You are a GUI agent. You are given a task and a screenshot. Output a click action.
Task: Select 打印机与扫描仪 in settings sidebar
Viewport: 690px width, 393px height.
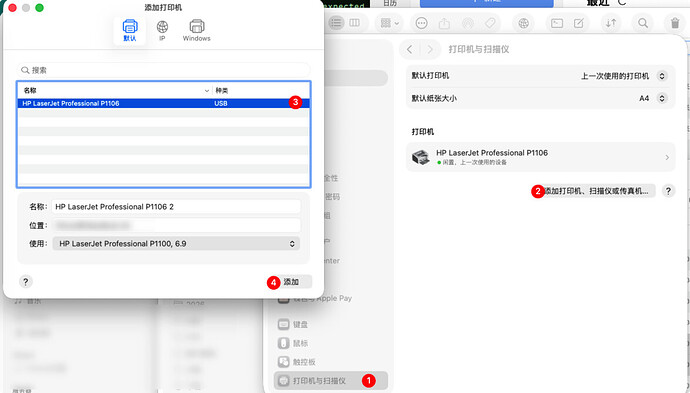331,381
